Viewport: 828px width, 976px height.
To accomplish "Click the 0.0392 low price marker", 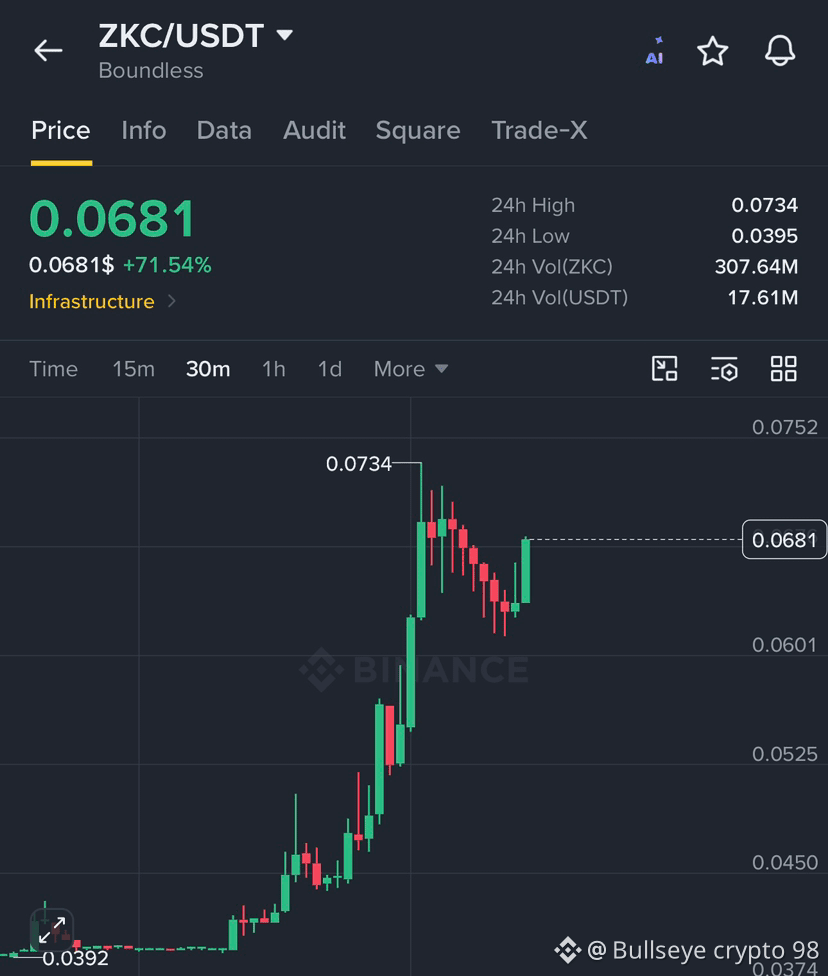I will (x=75, y=958).
